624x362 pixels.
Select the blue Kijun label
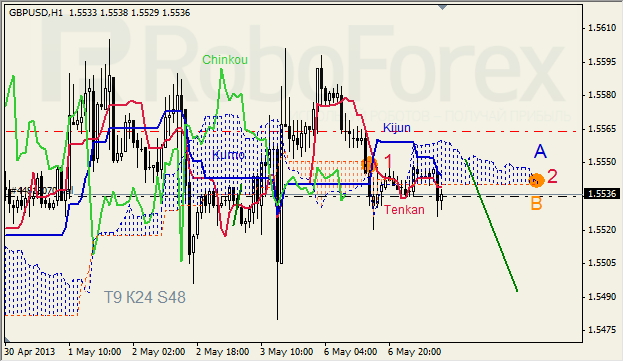(397, 128)
